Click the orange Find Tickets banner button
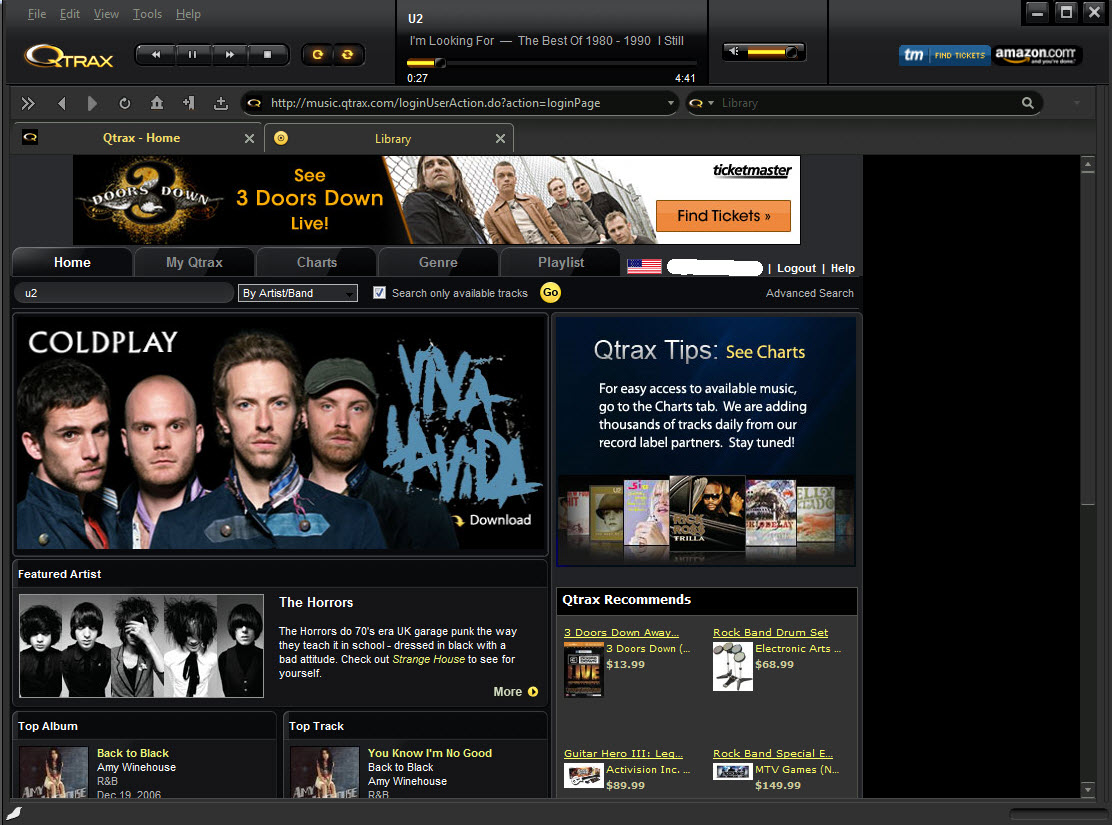The height and width of the screenshot is (825, 1112). 723,216
